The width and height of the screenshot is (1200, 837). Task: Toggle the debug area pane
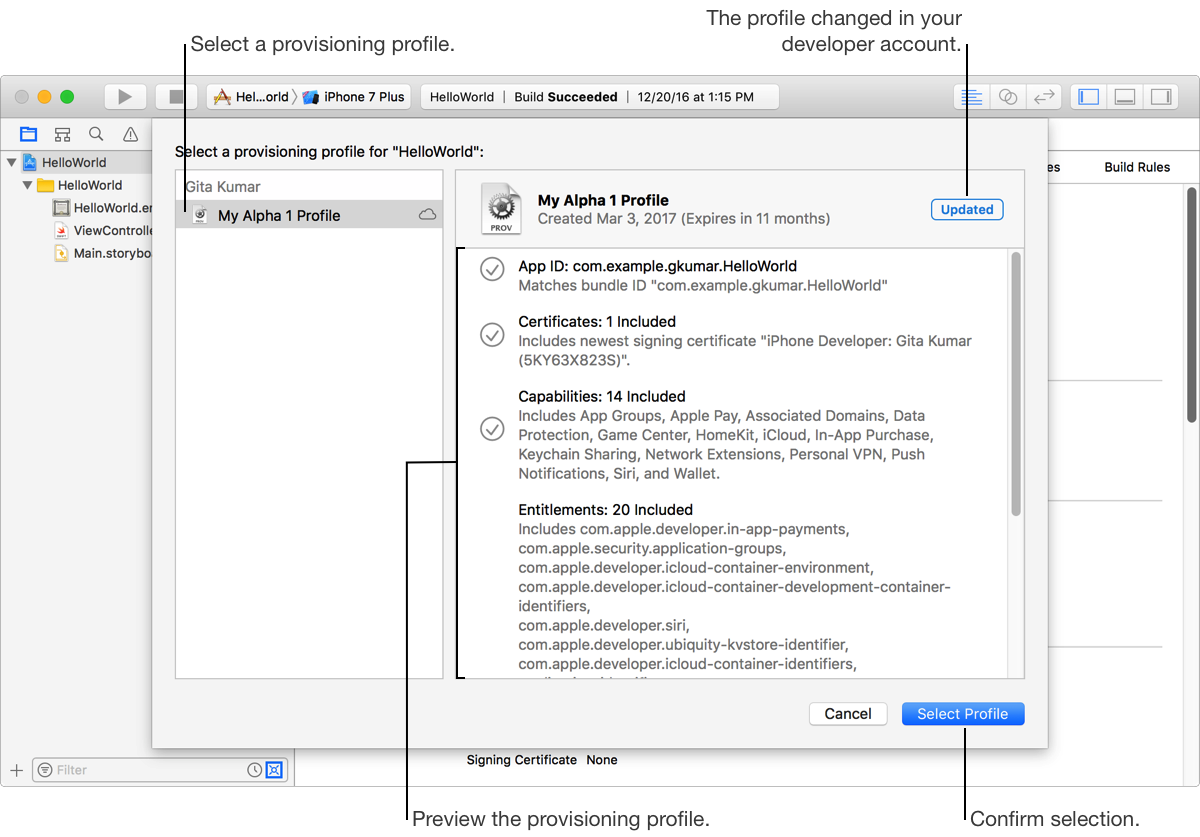[x=1125, y=97]
